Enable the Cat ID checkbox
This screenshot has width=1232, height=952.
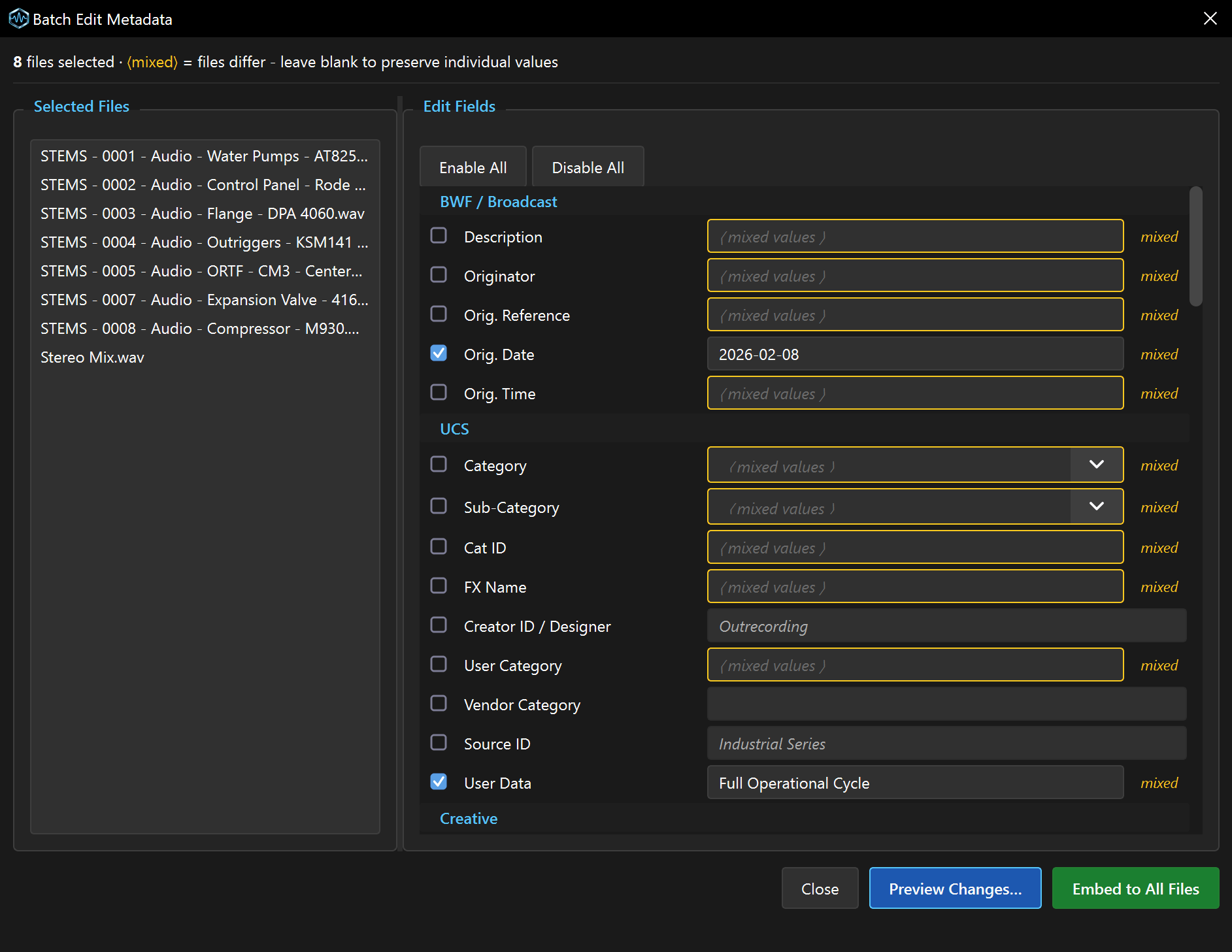[x=439, y=546]
